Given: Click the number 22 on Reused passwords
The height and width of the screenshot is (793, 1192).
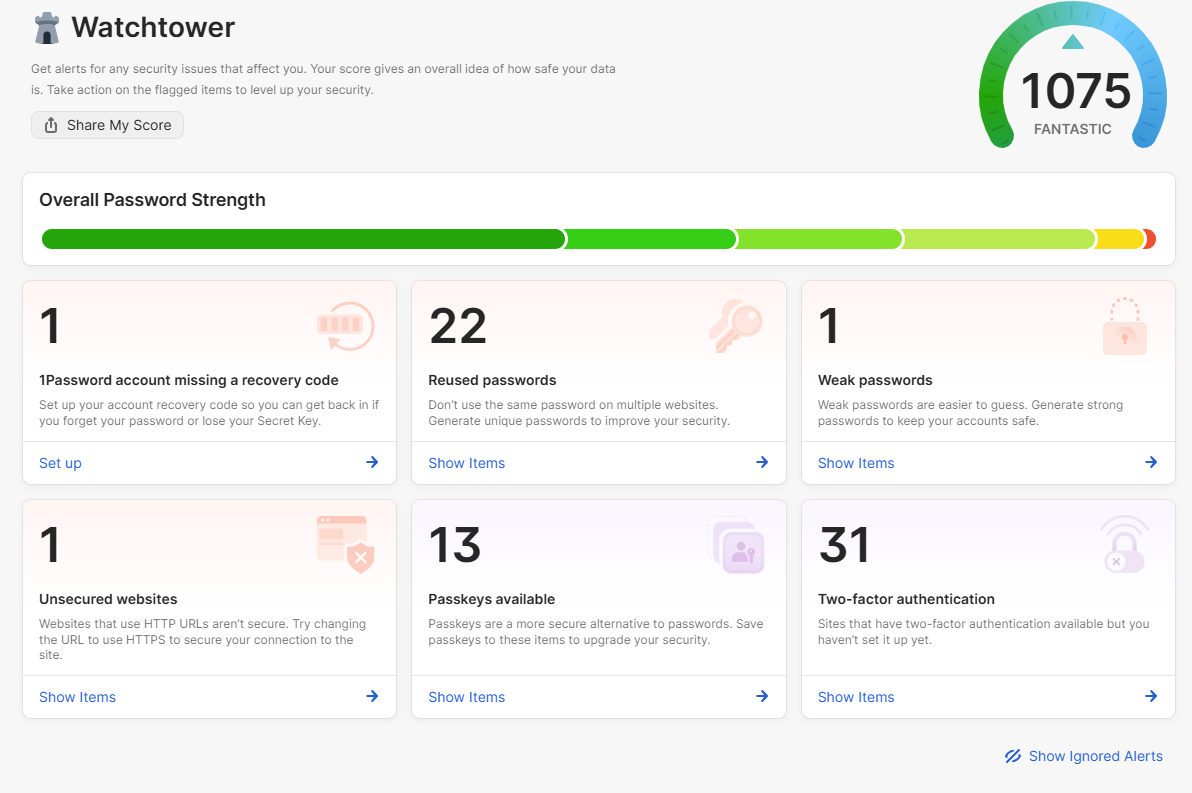Looking at the screenshot, I should click(x=458, y=326).
